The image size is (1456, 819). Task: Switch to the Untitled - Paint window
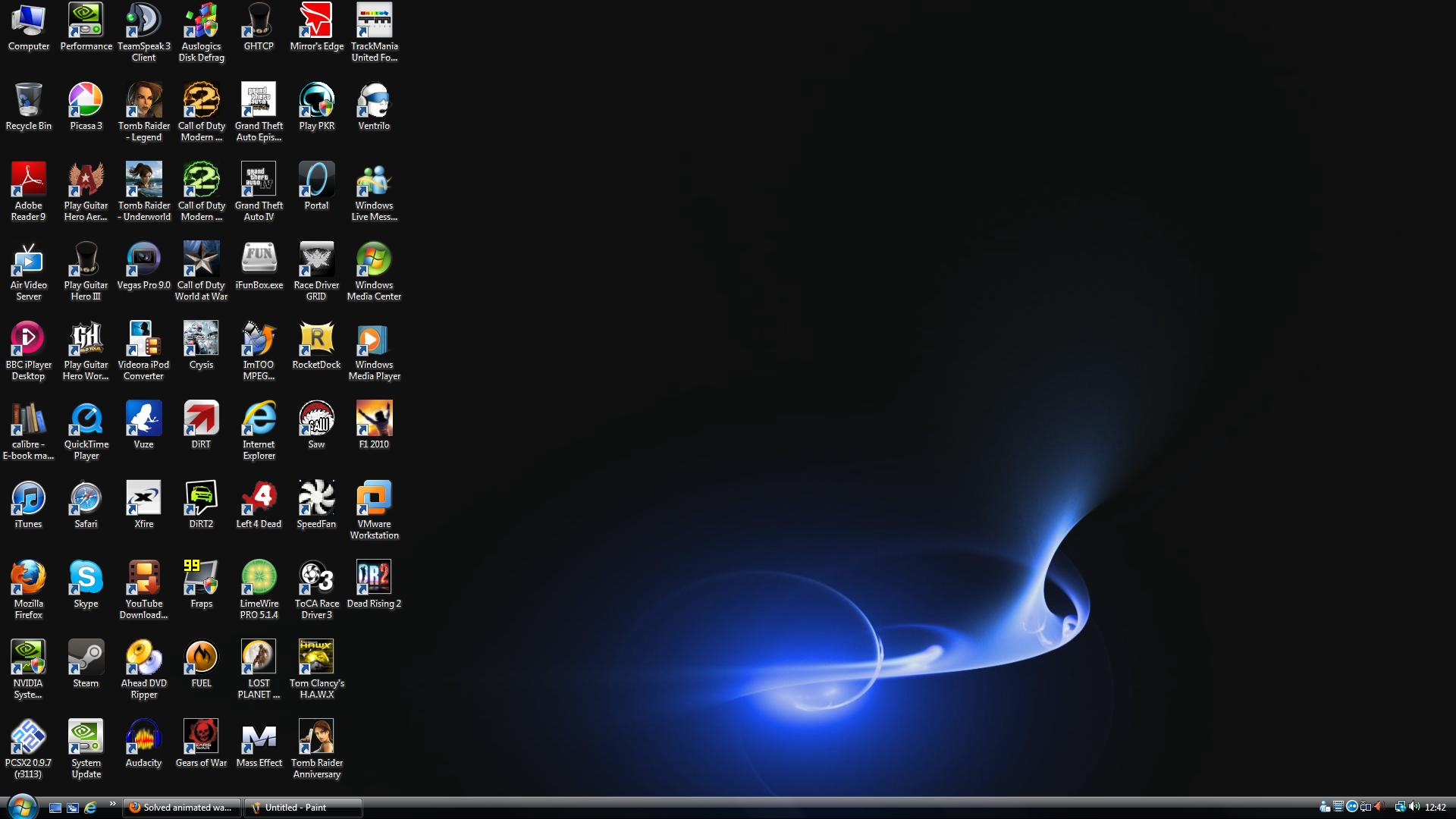[303, 808]
